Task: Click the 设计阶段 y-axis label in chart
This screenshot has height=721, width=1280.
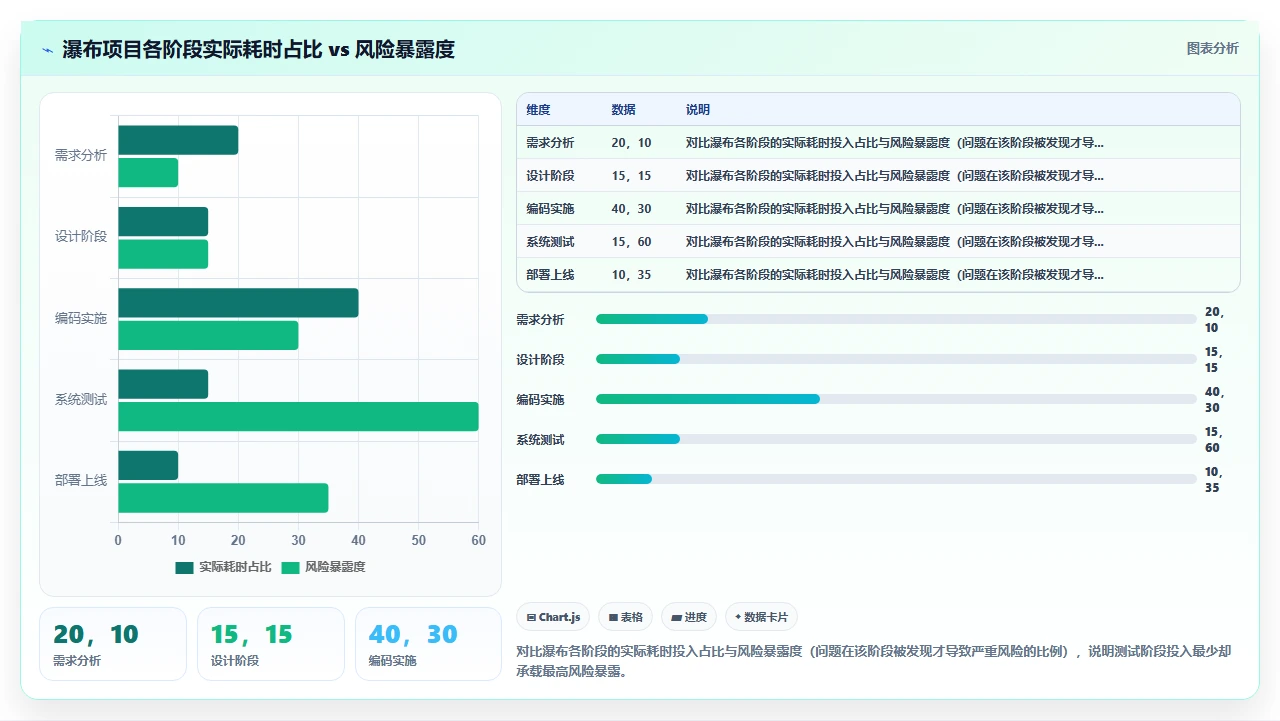Action: [81, 237]
